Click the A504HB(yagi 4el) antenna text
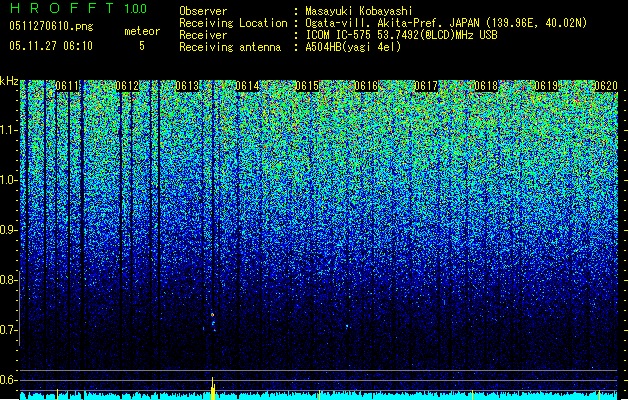629x400 pixels. [x=353, y=47]
